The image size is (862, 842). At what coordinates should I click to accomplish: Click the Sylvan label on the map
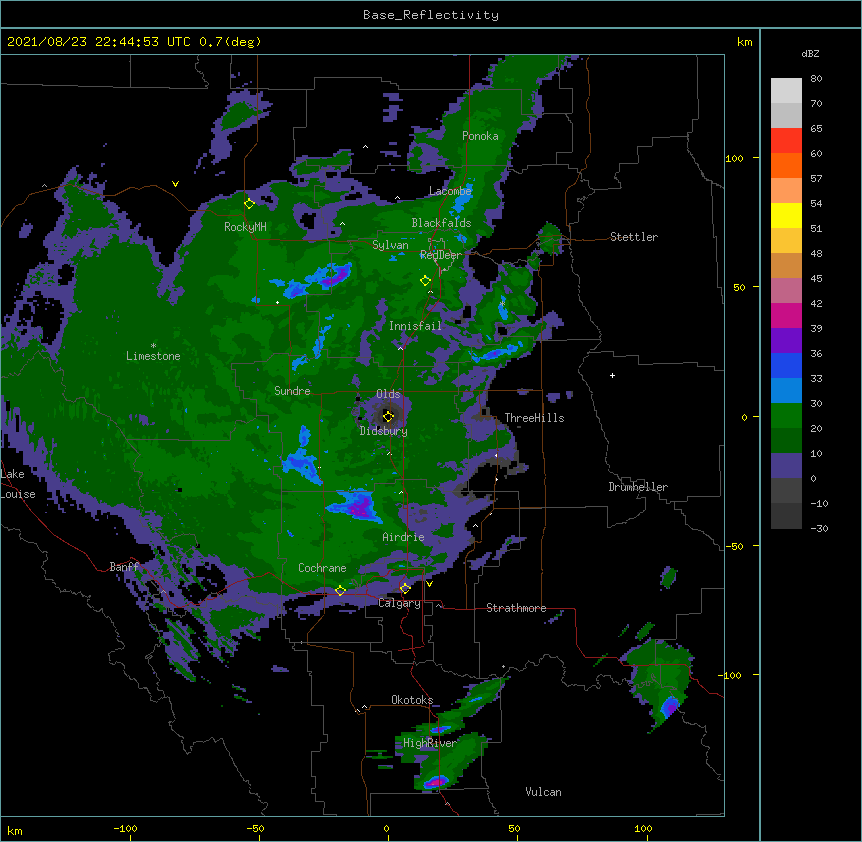coord(390,245)
